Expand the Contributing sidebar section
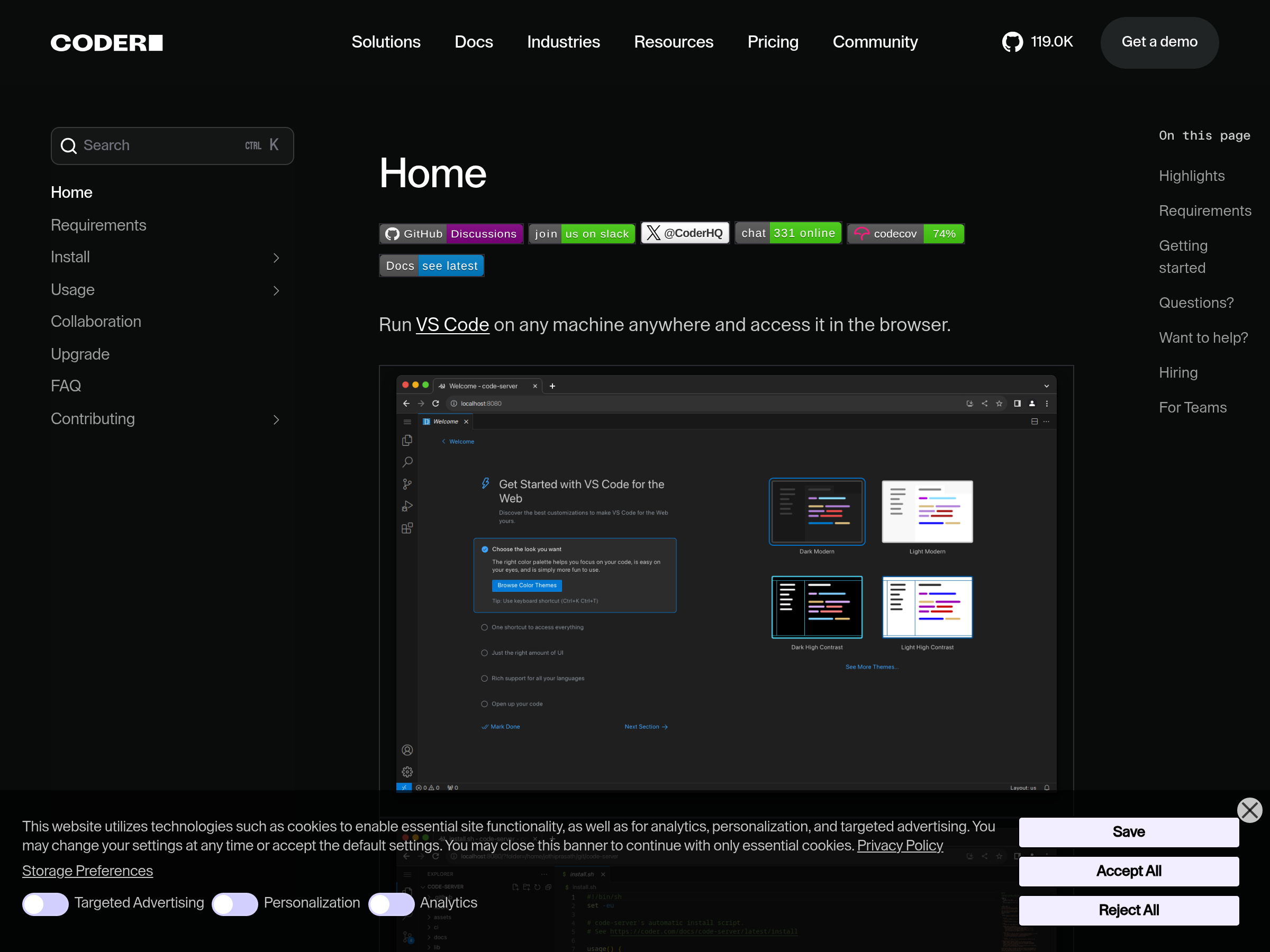 coord(276,419)
